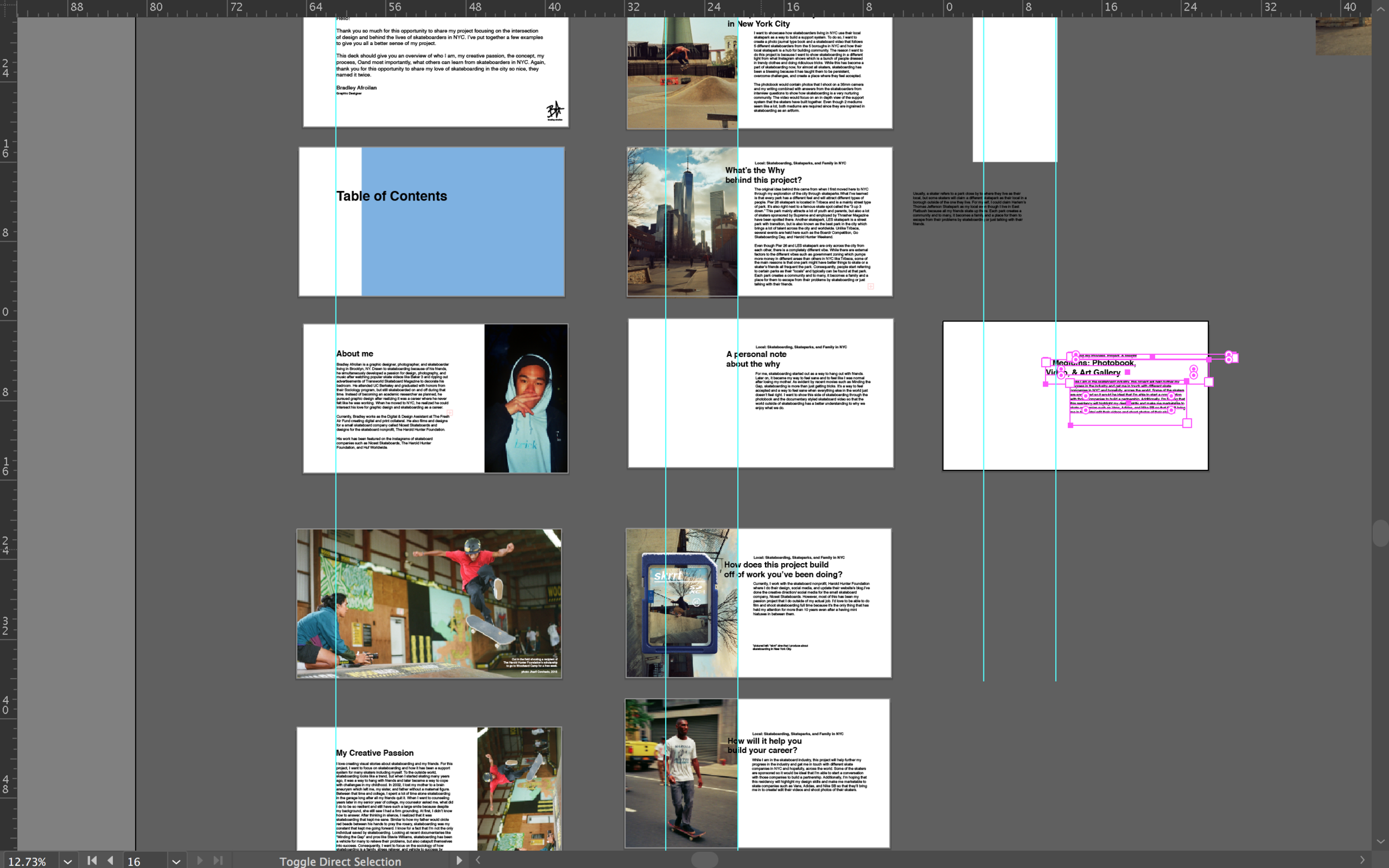Screen dimensions: 1389x868
Task: Select the A personal note heading
Action: (x=756, y=359)
